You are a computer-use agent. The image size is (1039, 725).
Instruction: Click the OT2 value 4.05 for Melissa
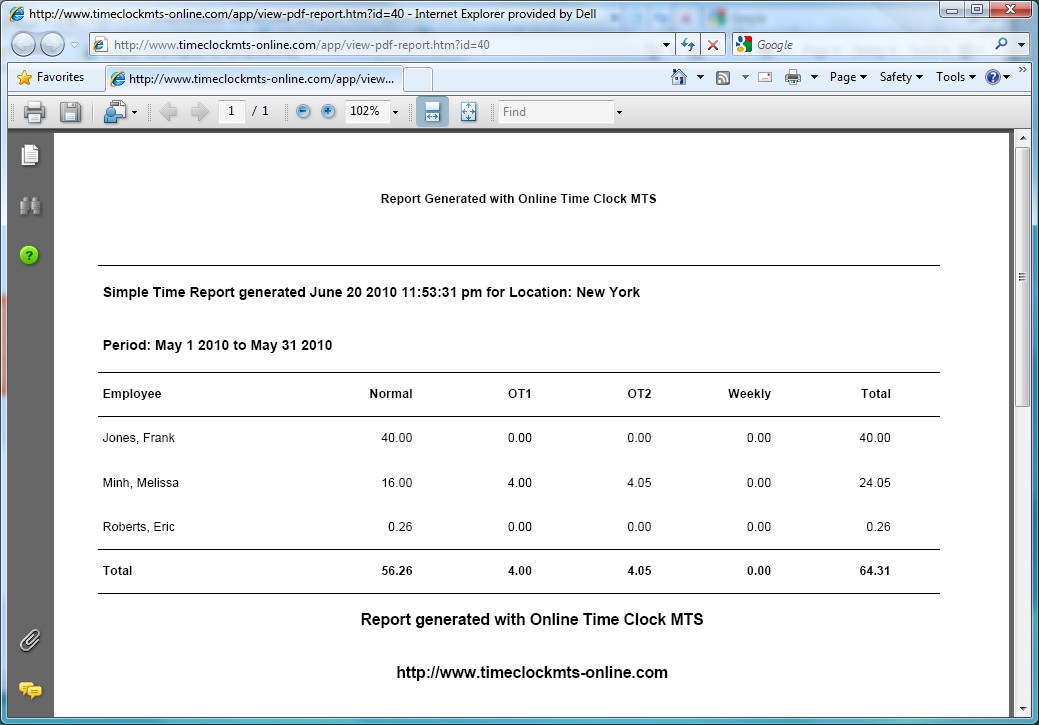639,483
